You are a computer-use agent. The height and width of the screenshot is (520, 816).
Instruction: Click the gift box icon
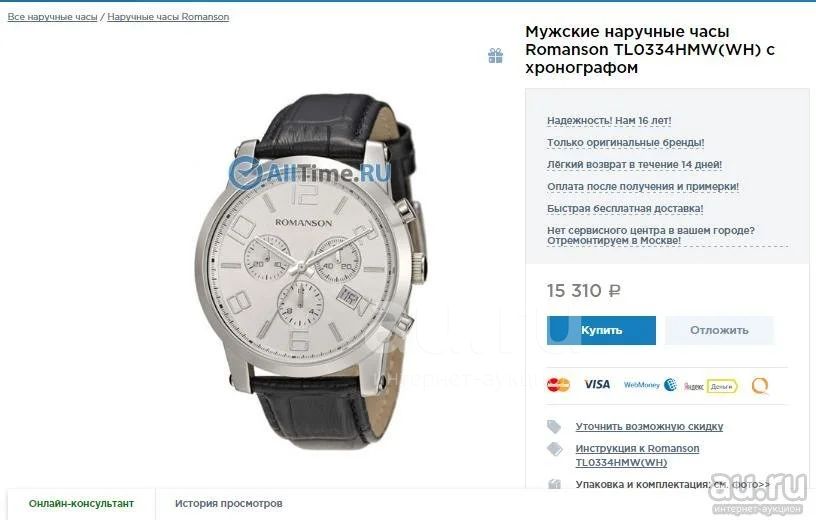pos(495,56)
